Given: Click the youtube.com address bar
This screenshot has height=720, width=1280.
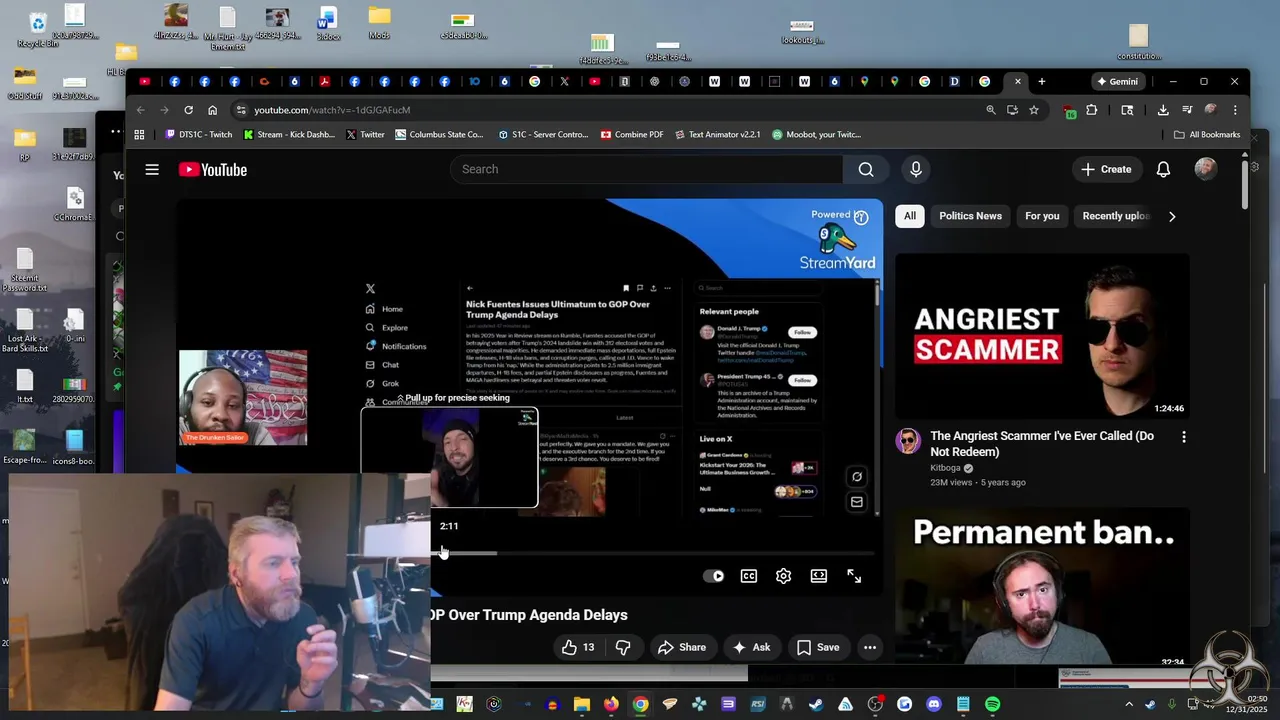Looking at the screenshot, I should [x=610, y=110].
